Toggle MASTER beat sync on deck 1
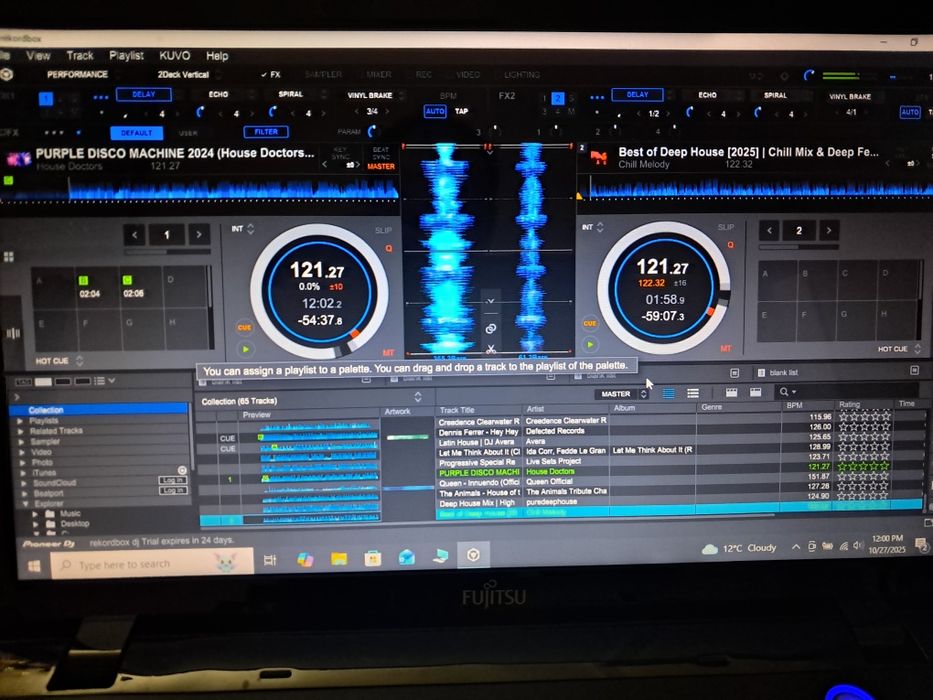 click(381, 166)
